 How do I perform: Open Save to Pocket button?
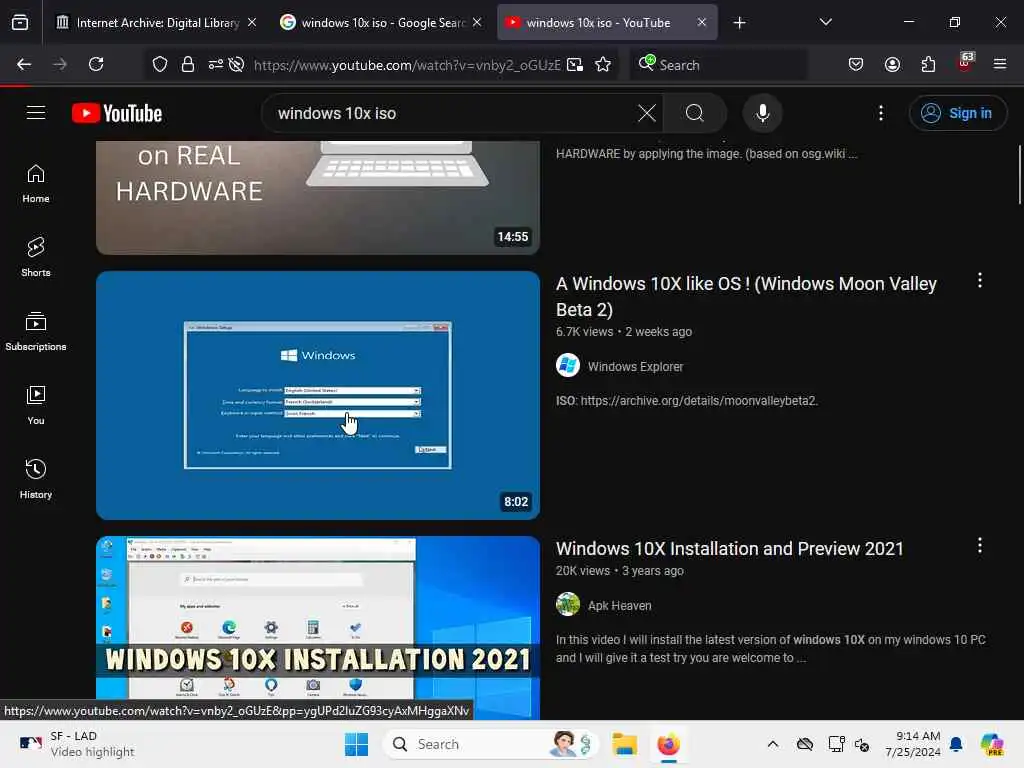(x=856, y=64)
